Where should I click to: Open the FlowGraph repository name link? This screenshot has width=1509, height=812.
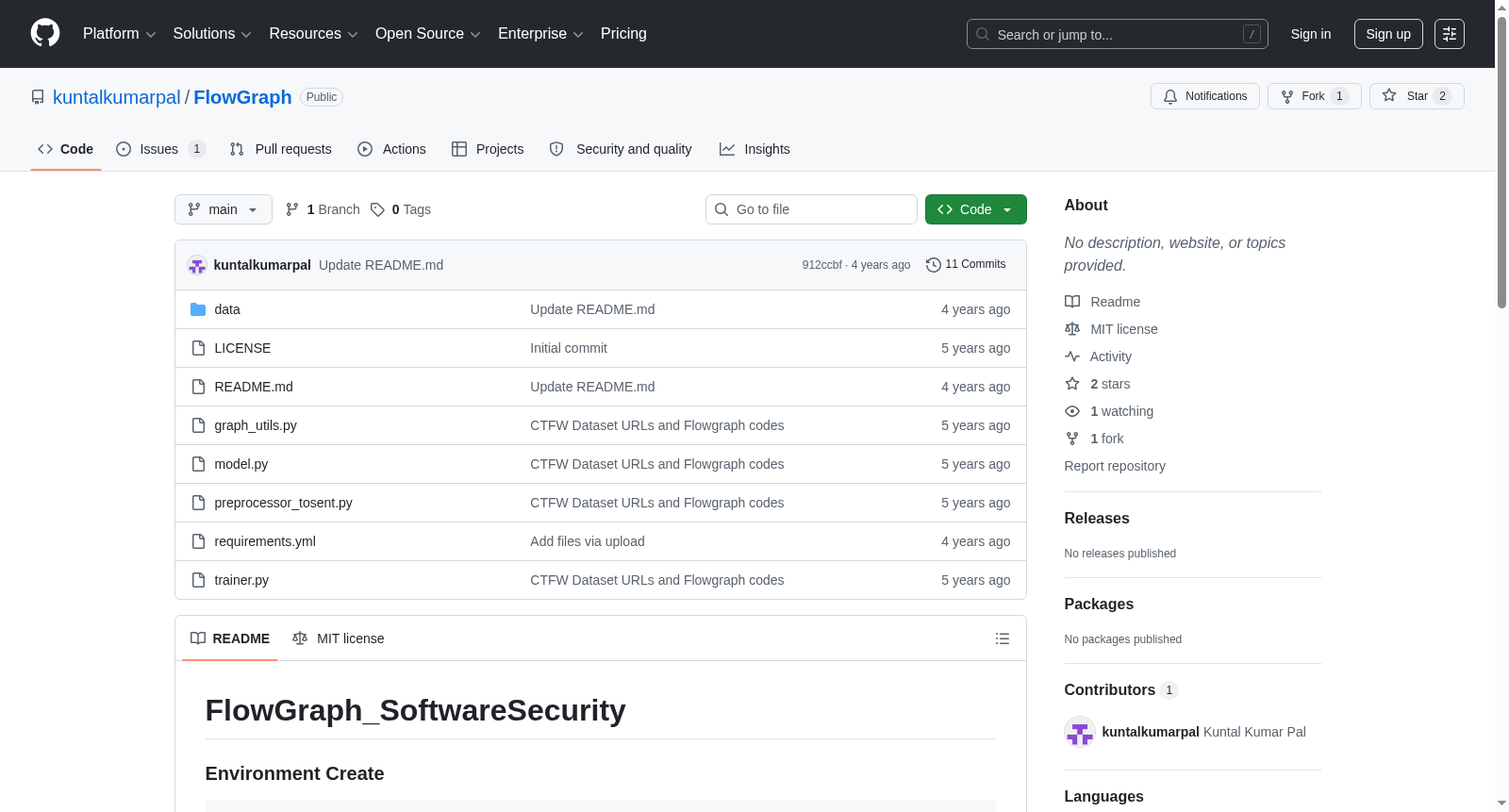pyautogui.click(x=242, y=97)
